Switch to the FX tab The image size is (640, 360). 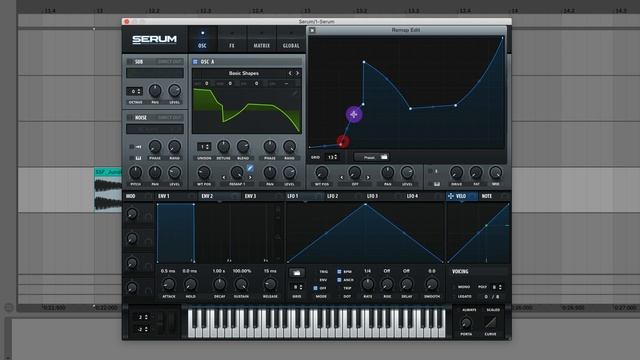(x=232, y=40)
